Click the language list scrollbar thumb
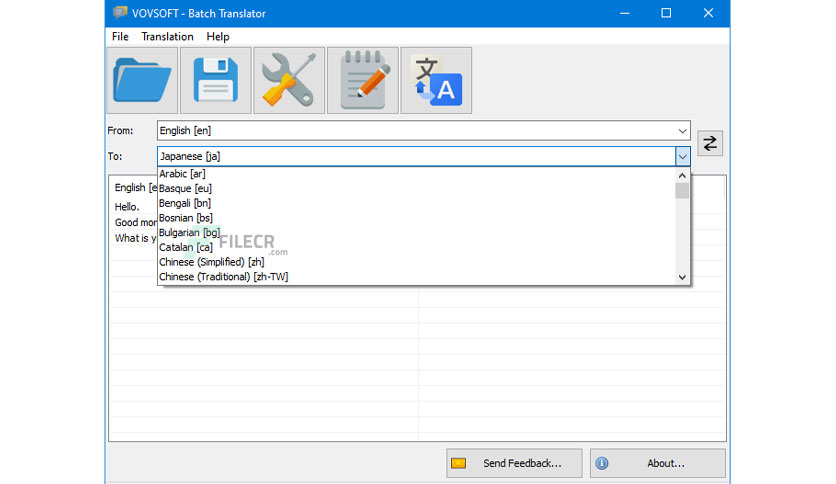 pos(682,191)
